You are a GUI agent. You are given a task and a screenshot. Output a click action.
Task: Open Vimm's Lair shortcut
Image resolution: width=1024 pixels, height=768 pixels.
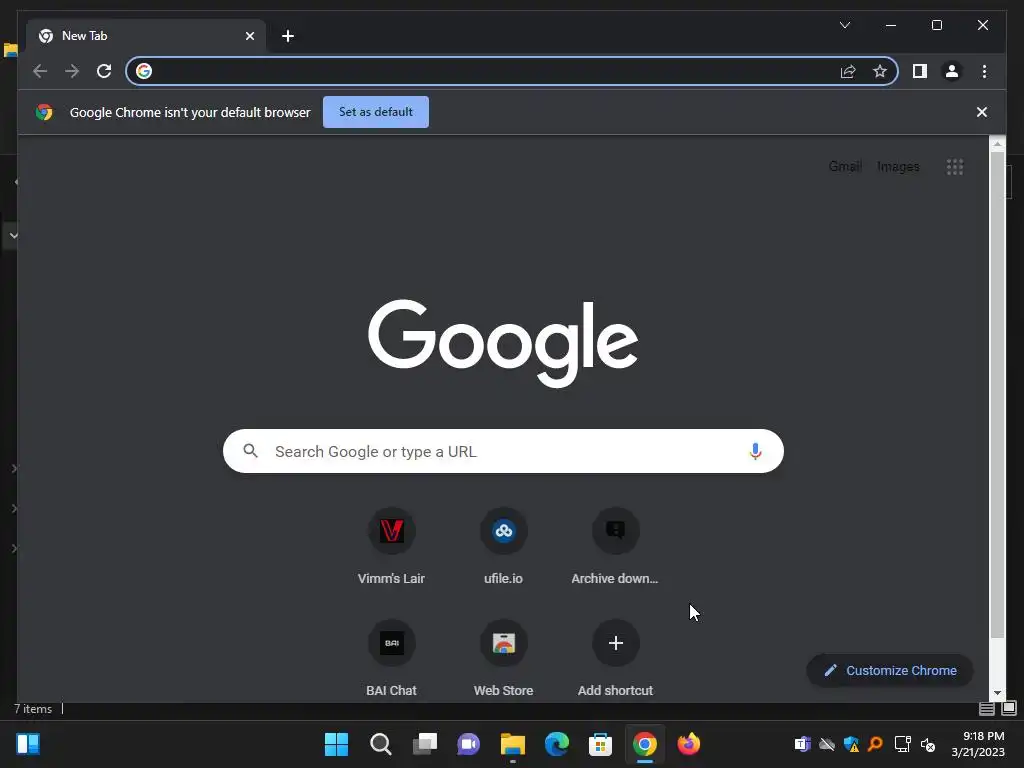click(x=391, y=546)
